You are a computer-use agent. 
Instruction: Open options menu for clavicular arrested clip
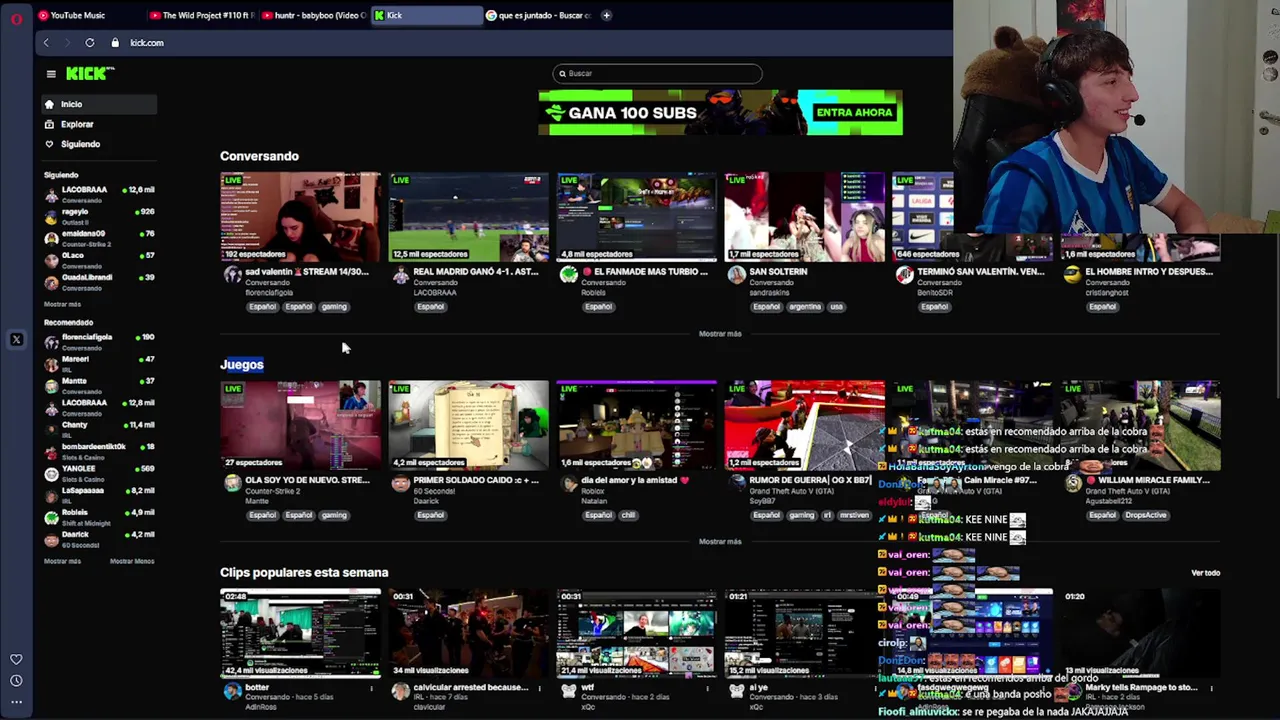[x=540, y=688]
